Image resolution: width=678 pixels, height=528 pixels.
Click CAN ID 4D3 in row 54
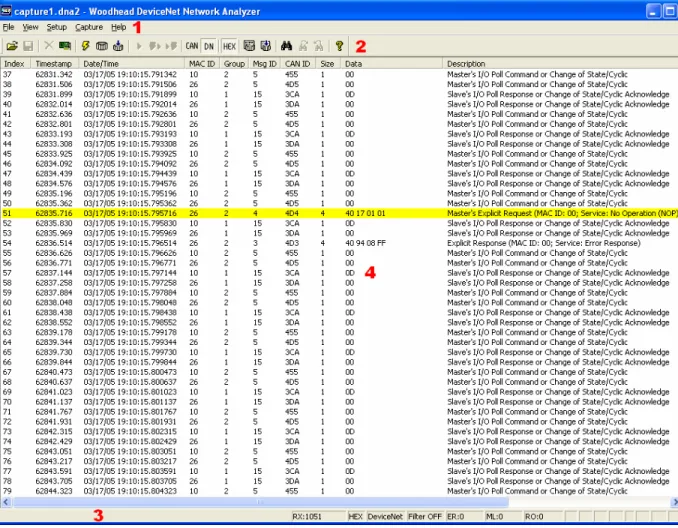292,243
